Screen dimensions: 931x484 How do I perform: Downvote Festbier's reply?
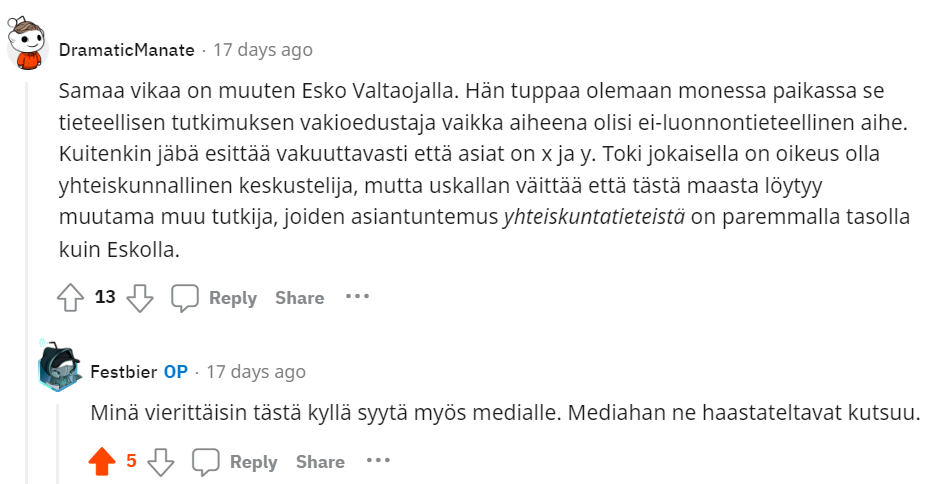coord(161,461)
